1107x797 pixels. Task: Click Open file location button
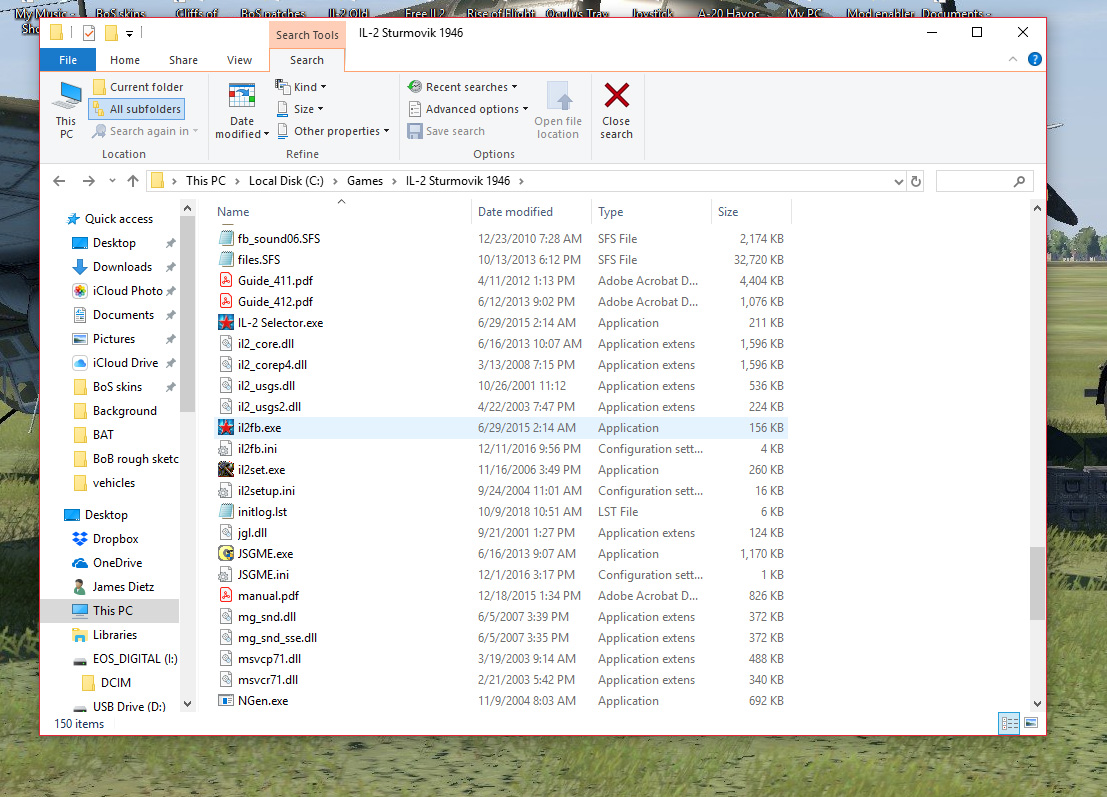tap(558, 110)
